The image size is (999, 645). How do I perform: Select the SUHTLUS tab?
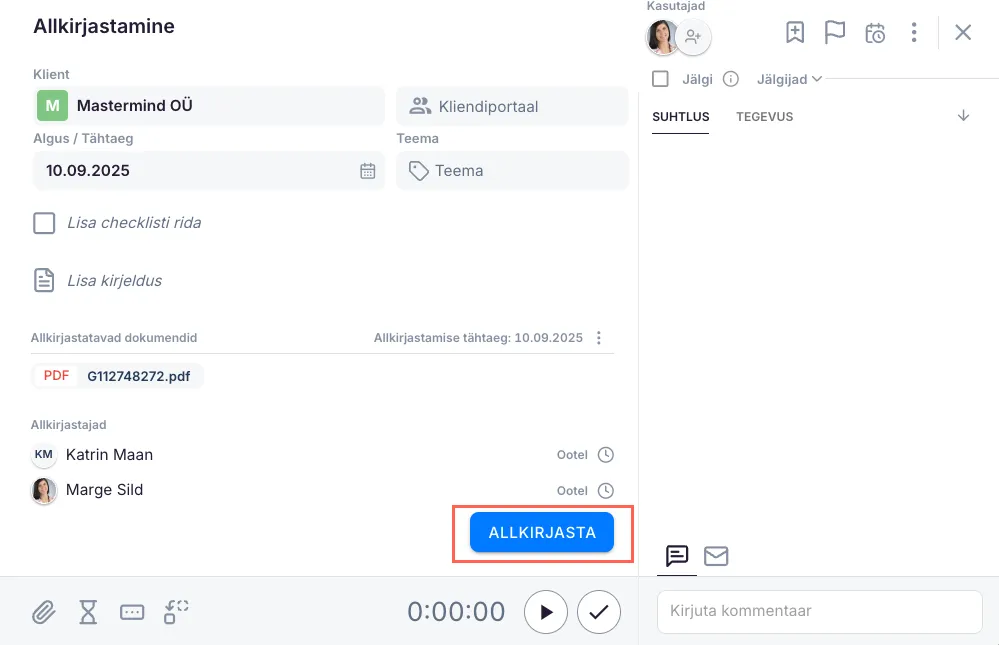coord(680,117)
